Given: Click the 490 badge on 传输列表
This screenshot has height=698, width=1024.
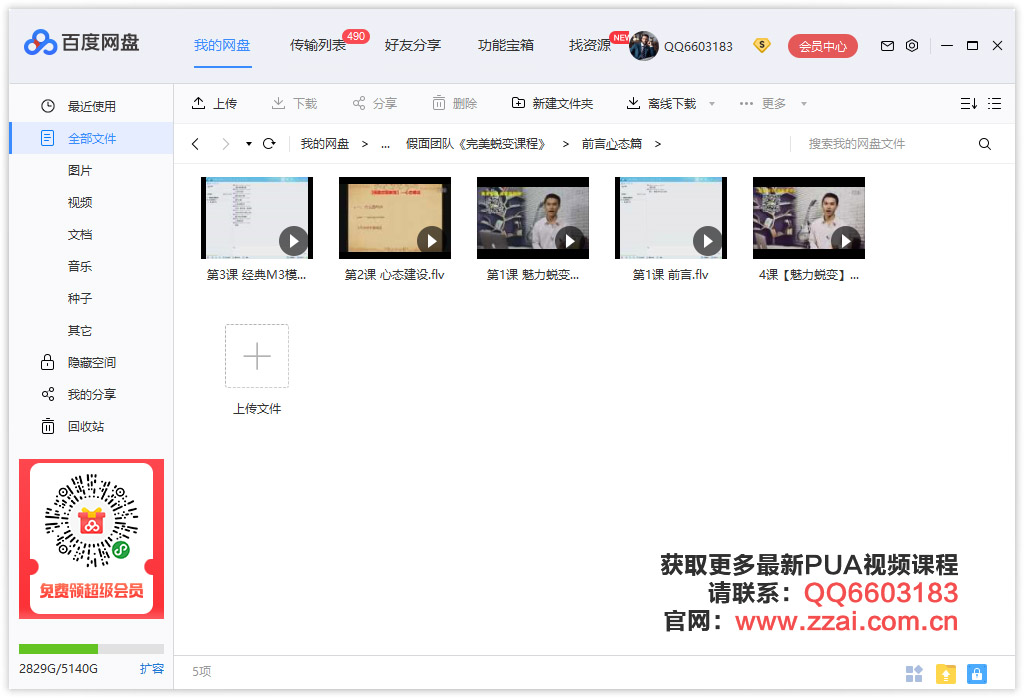Looking at the screenshot, I should tap(356, 37).
